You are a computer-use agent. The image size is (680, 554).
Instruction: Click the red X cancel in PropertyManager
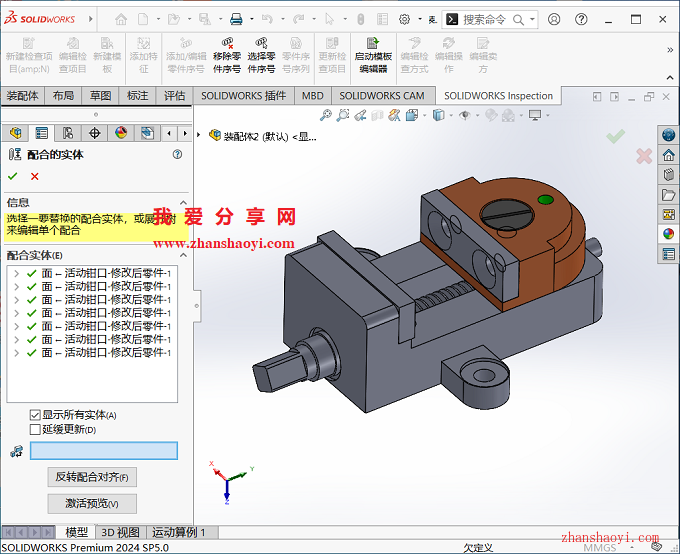coord(35,176)
